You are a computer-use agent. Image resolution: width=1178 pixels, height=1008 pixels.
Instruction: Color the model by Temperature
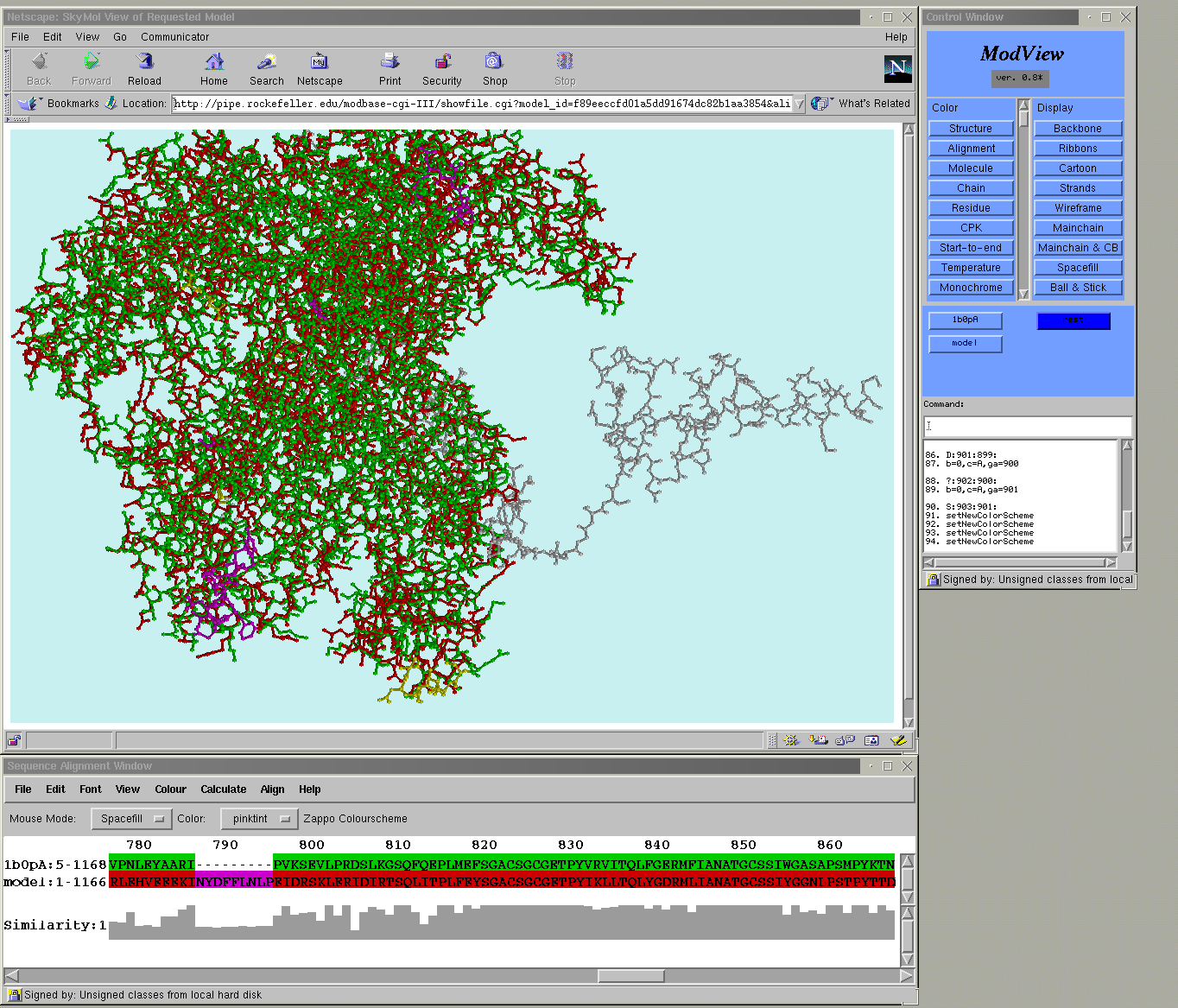[x=971, y=268]
